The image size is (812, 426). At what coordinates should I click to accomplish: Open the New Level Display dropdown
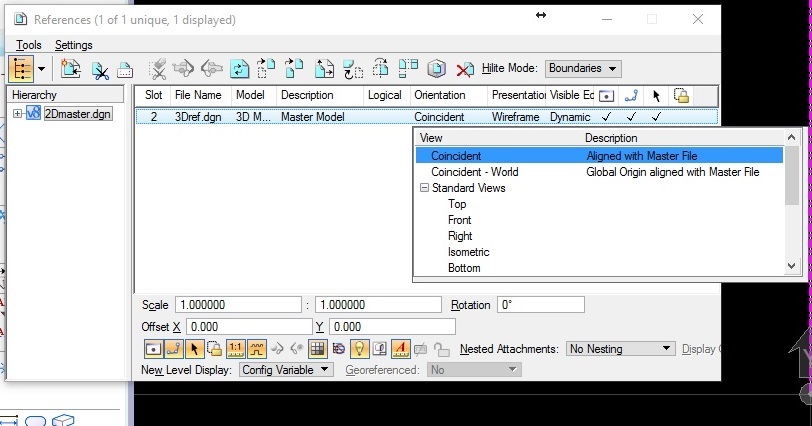[286, 370]
